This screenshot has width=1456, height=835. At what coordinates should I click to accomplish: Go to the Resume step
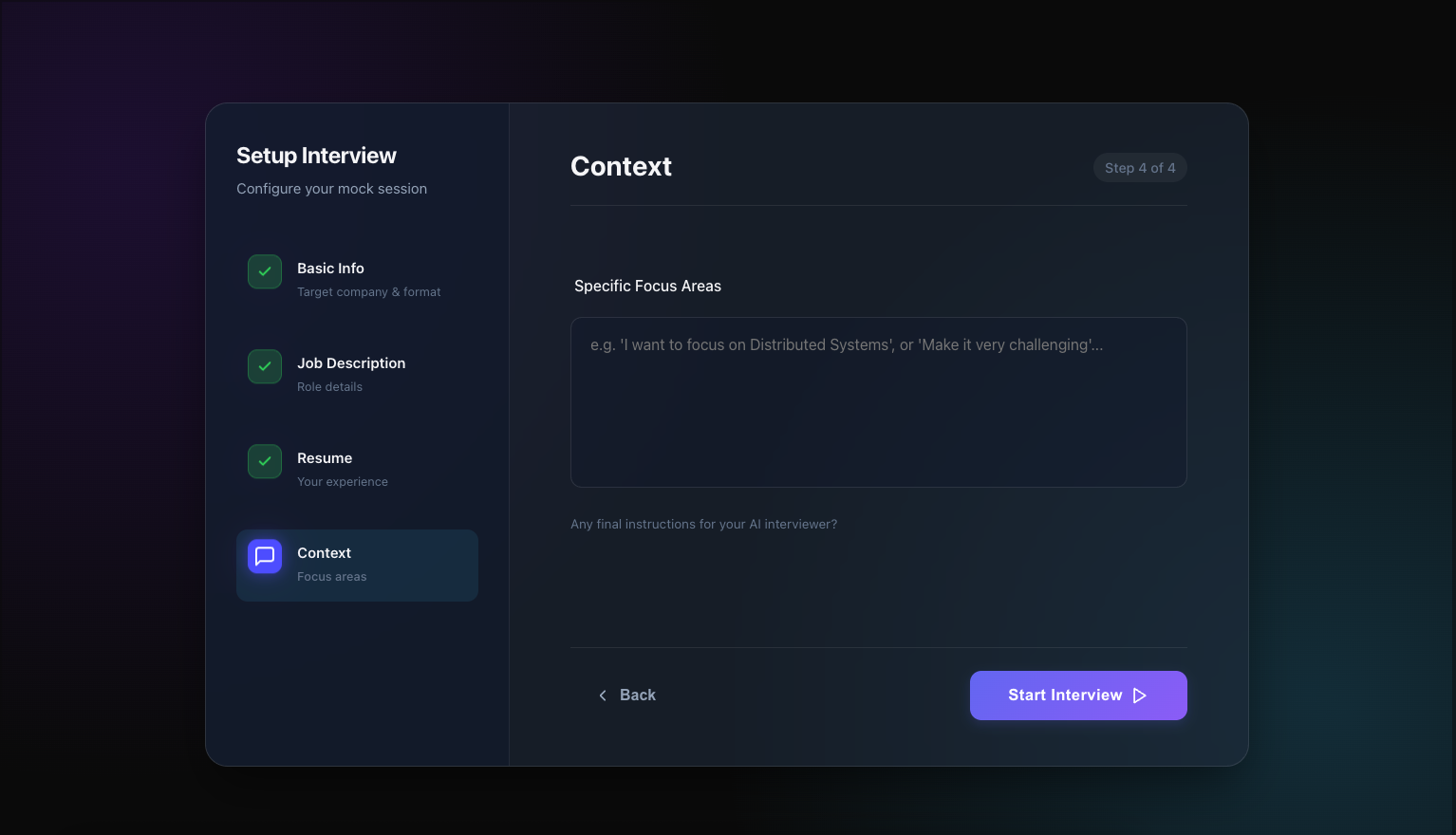tap(357, 469)
